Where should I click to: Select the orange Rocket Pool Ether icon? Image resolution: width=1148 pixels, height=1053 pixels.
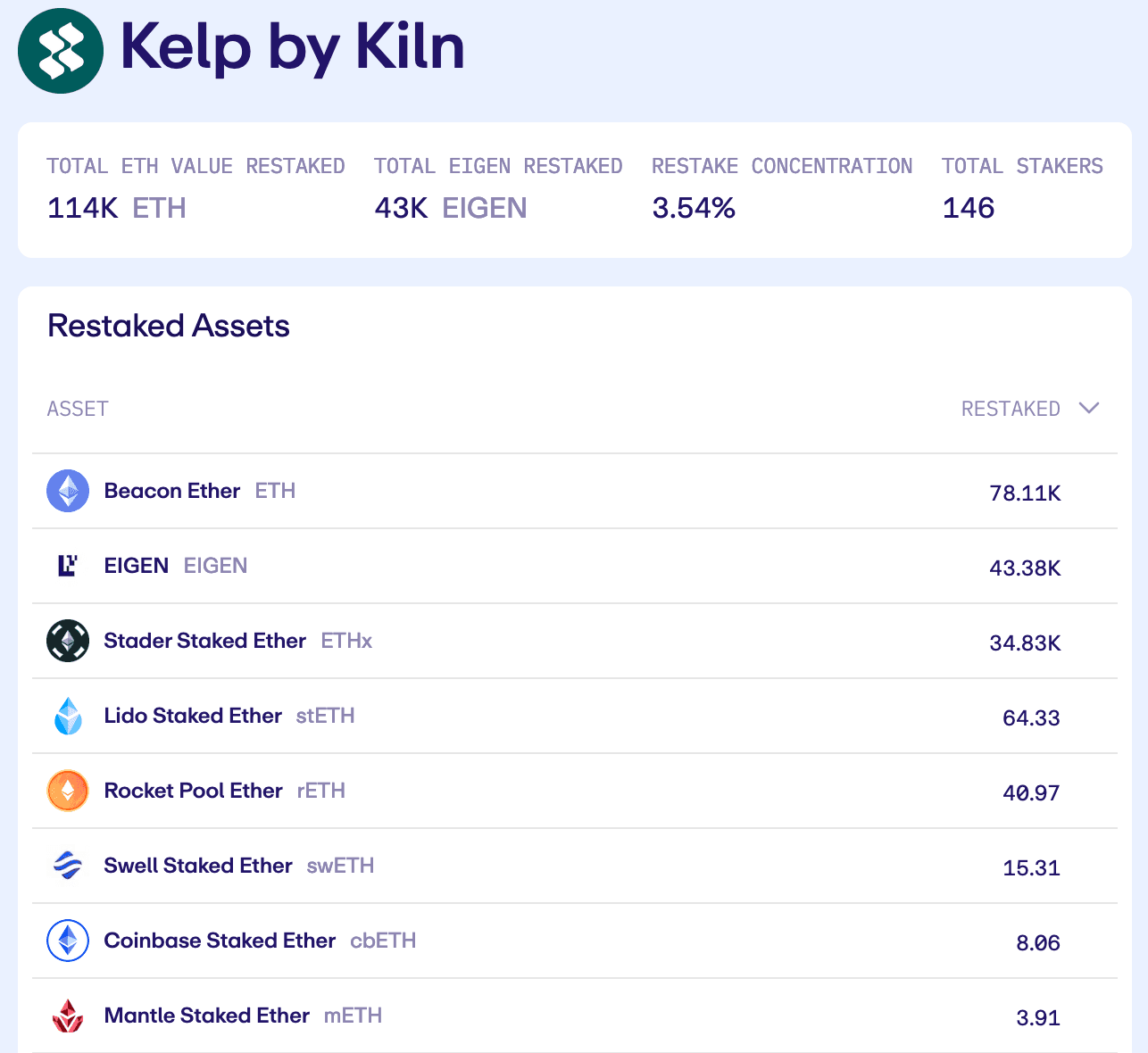click(x=68, y=791)
